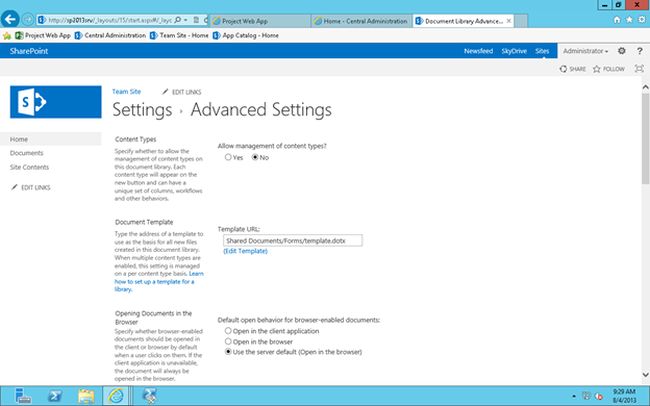Open the last pinned taskbar application
650x406 pixels.
(x=149, y=396)
